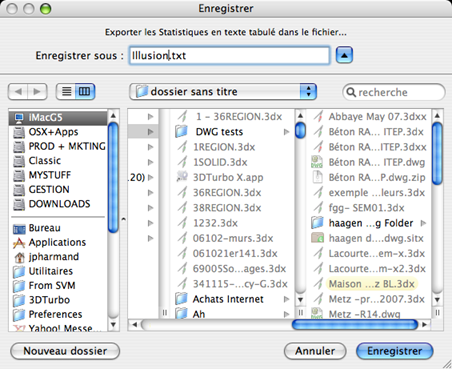The image size is (452, 369).
Task: Click the right column's vertical scrollbar thumb
Action: 437,153
